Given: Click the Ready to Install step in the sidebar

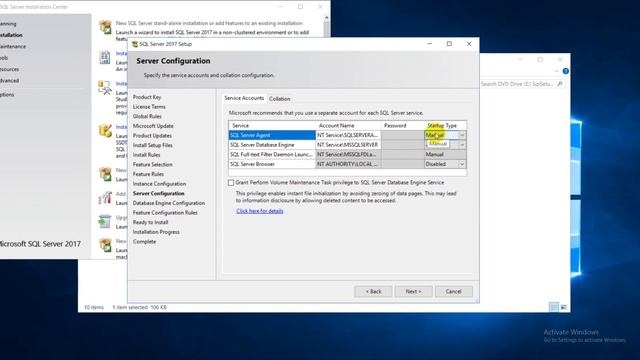Looking at the screenshot, I should click(x=150, y=222).
